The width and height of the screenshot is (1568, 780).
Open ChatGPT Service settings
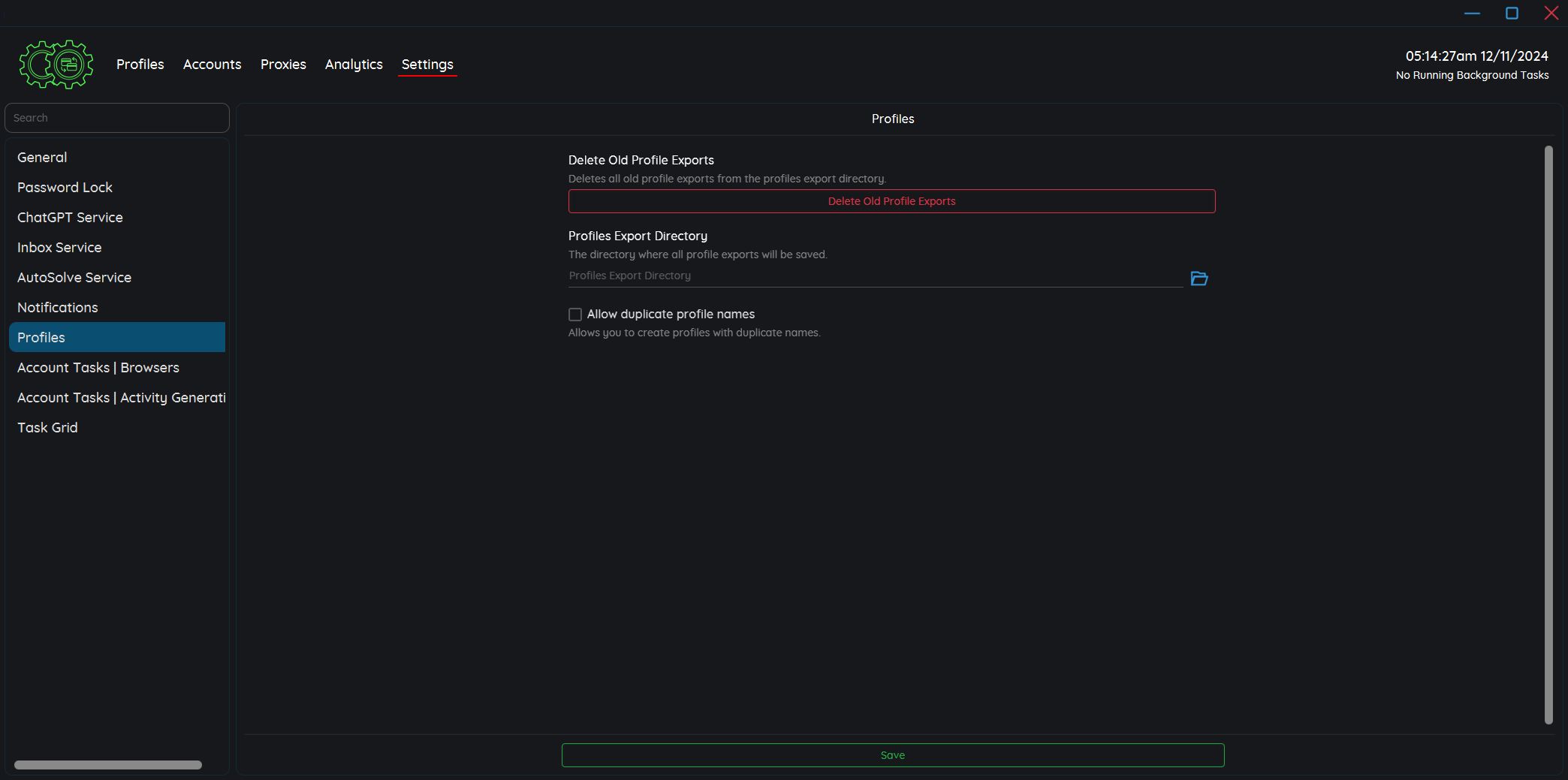70,218
